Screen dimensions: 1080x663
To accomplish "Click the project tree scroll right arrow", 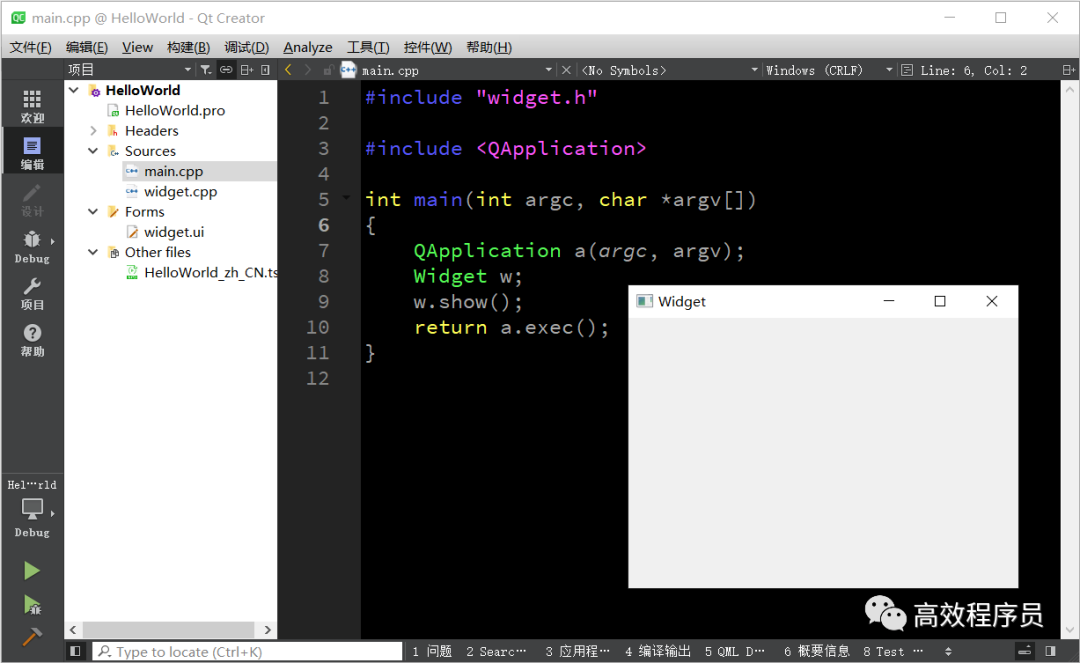I will (268, 630).
